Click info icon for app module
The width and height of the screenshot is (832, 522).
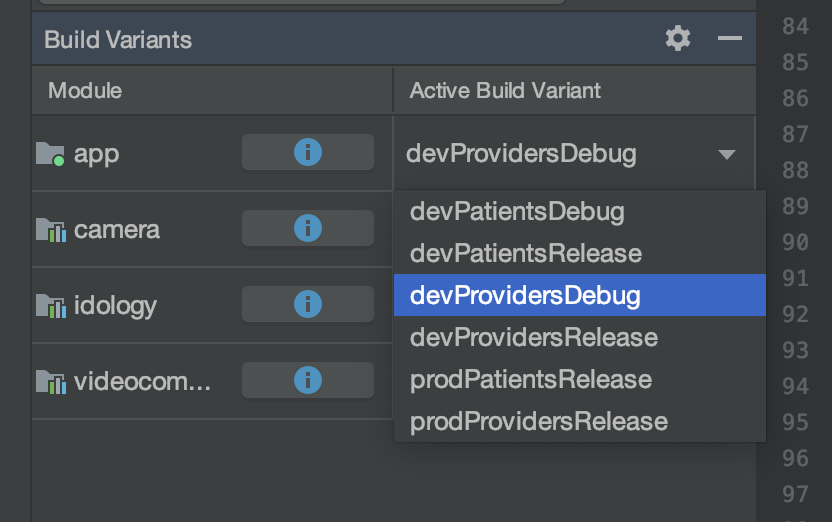click(308, 153)
